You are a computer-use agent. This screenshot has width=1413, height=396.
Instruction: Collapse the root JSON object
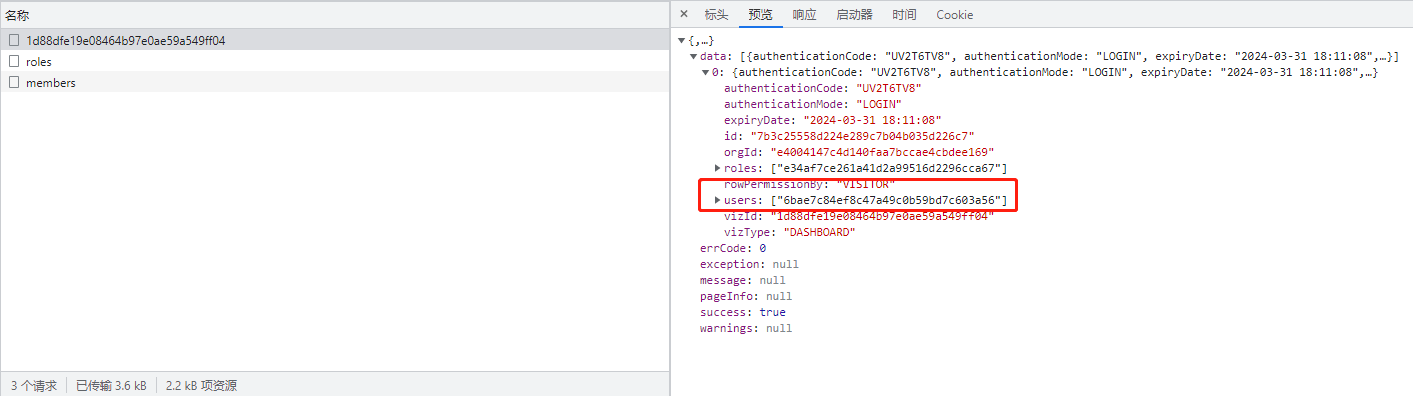682,40
